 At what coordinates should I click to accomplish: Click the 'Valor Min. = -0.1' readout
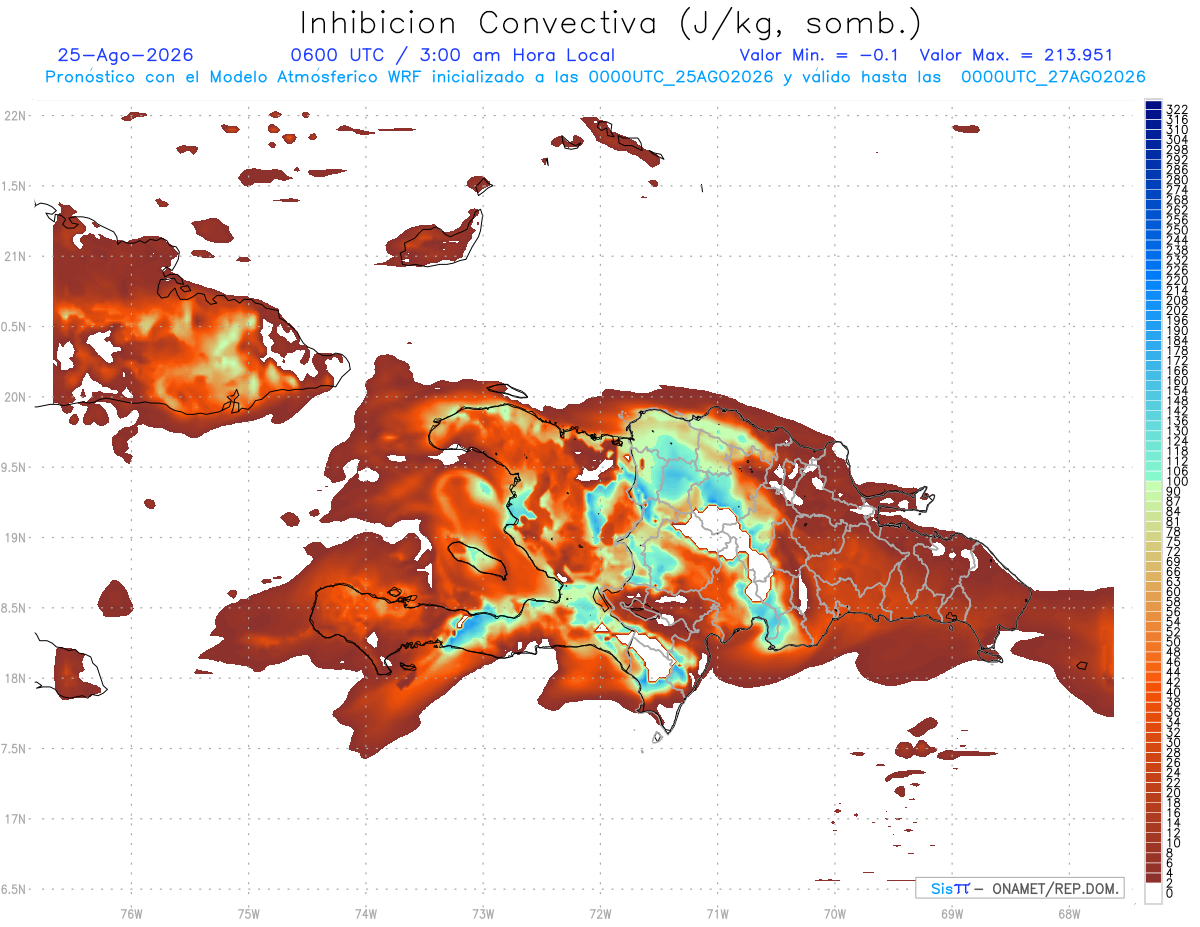coord(820,56)
